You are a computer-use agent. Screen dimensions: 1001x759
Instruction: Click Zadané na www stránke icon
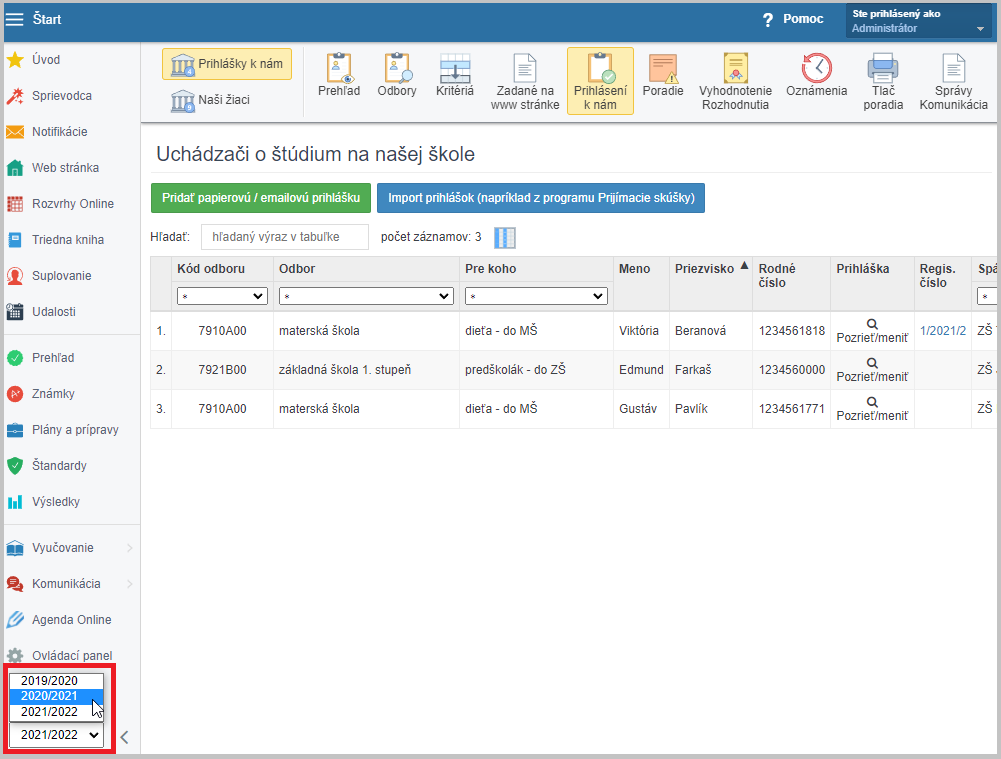[x=525, y=68]
